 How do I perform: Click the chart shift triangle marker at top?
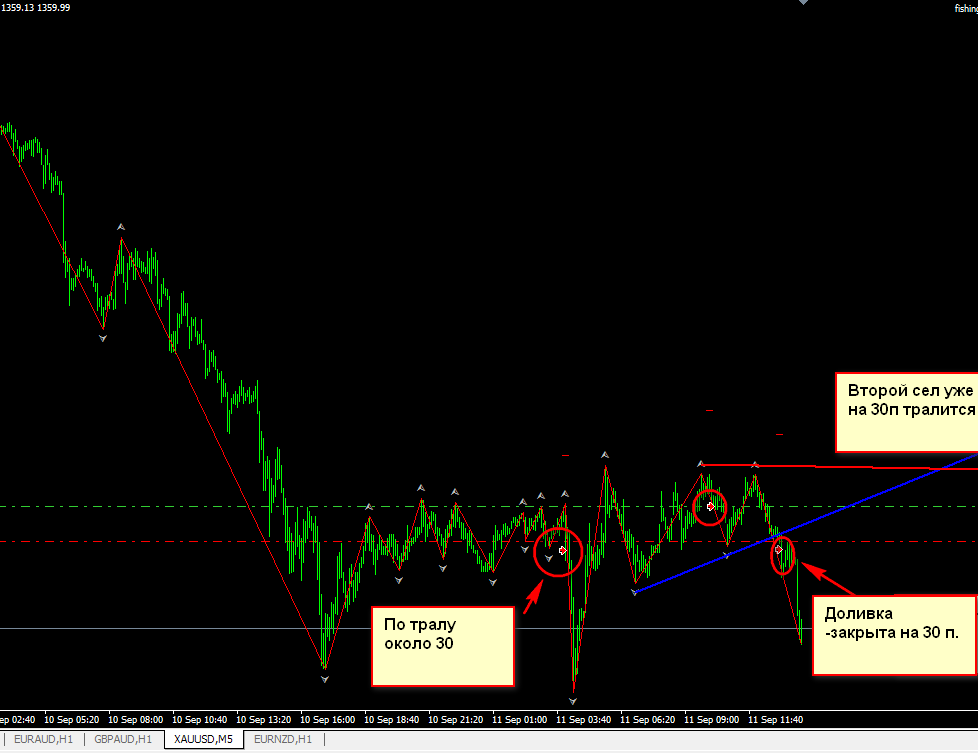[803, 2]
